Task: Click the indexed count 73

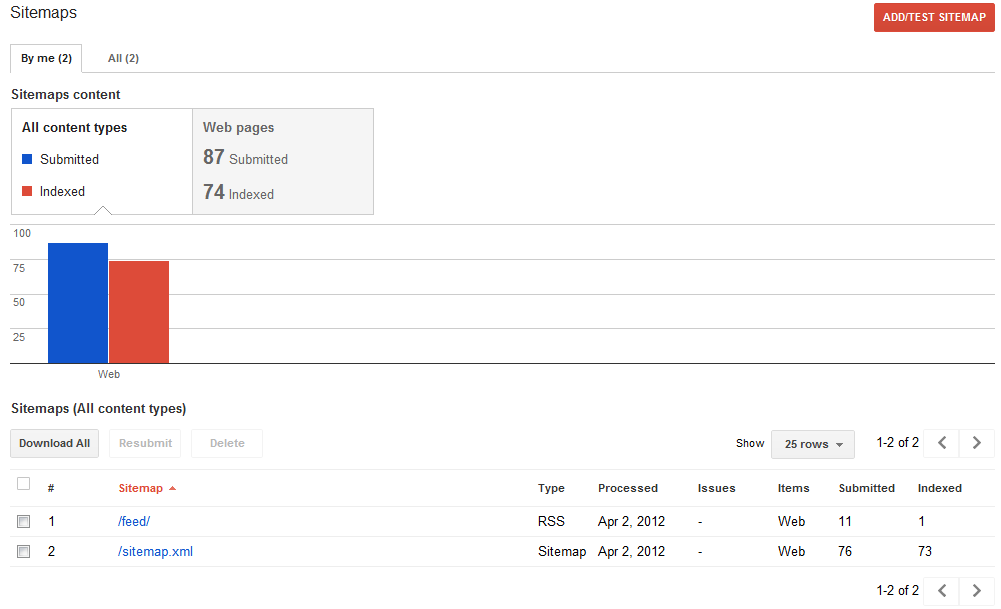Action: click(x=925, y=552)
